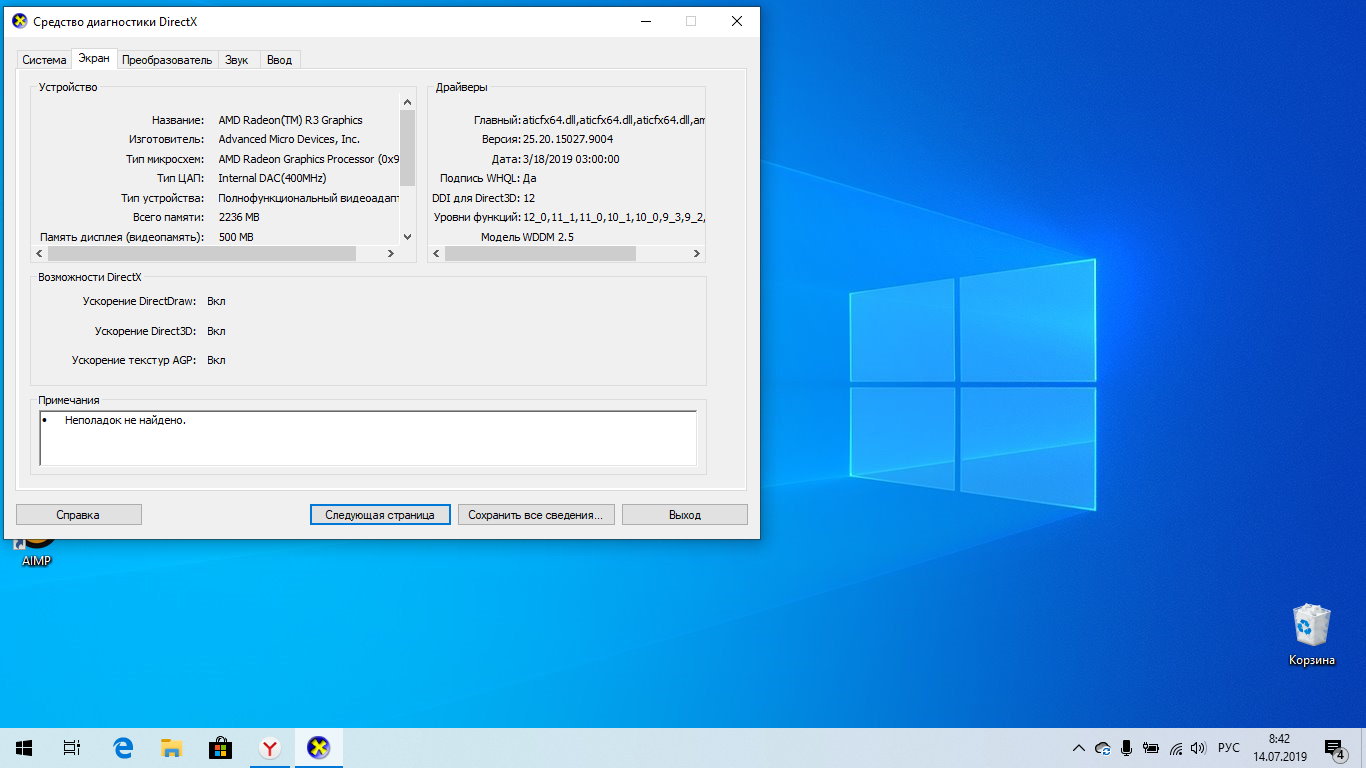Image resolution: width=1366 pixels, height=768 pixels.
Task: Click the Примечания text box
Action: [368, 438]
